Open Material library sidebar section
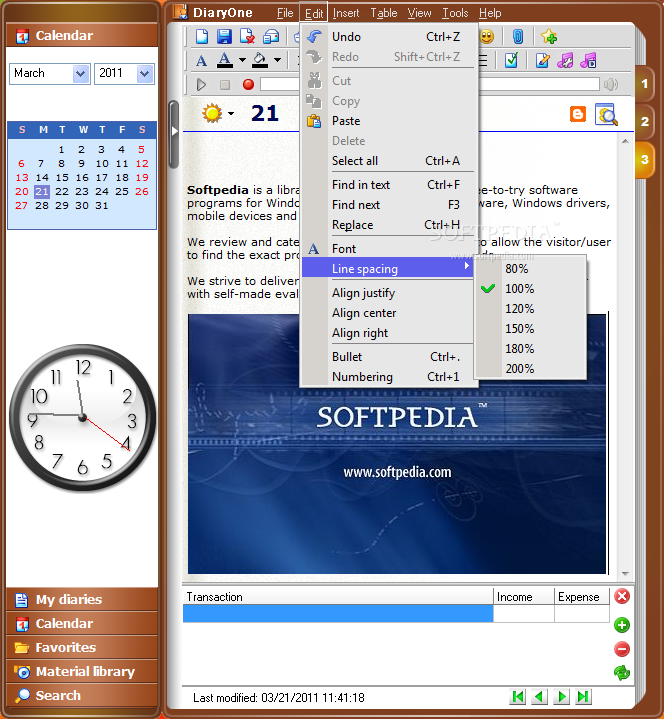 (82, 671)
